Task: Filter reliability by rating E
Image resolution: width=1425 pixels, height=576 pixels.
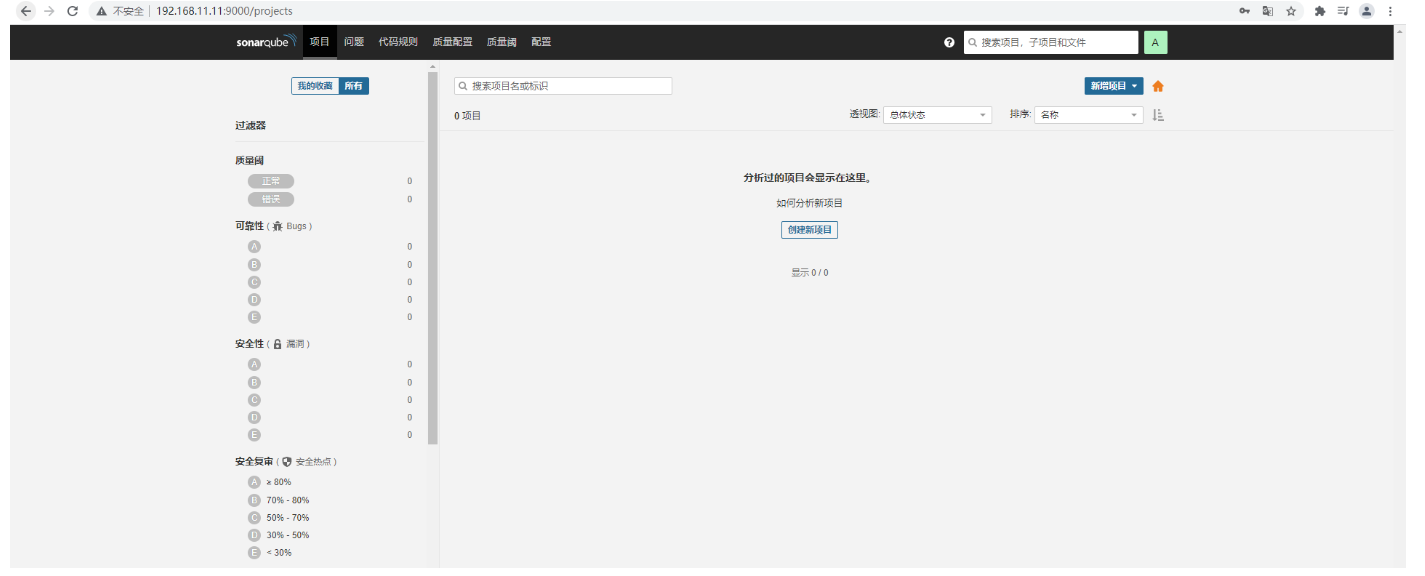Action: (x=254, y=317)
